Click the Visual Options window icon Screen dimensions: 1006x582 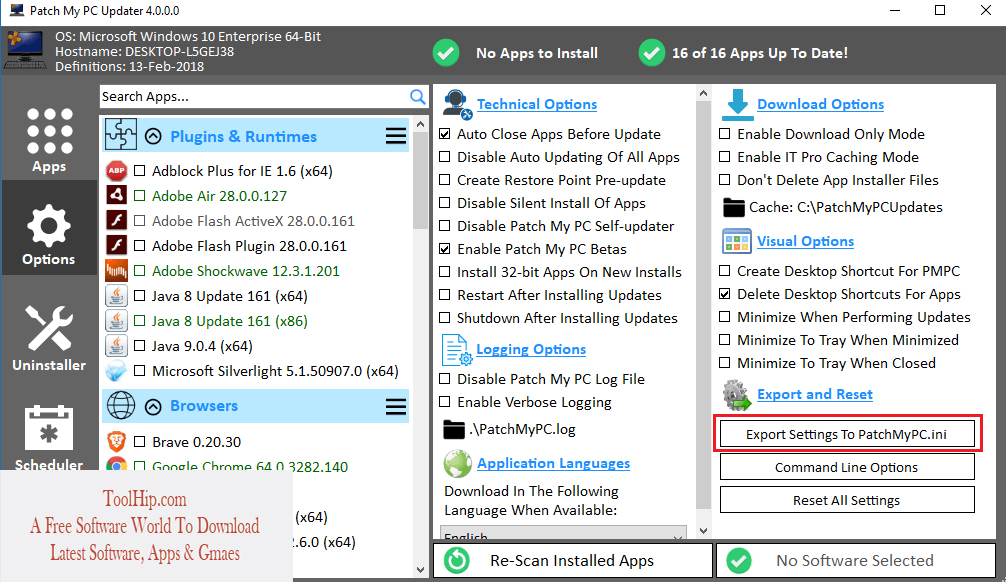click(x=737, y=241)
